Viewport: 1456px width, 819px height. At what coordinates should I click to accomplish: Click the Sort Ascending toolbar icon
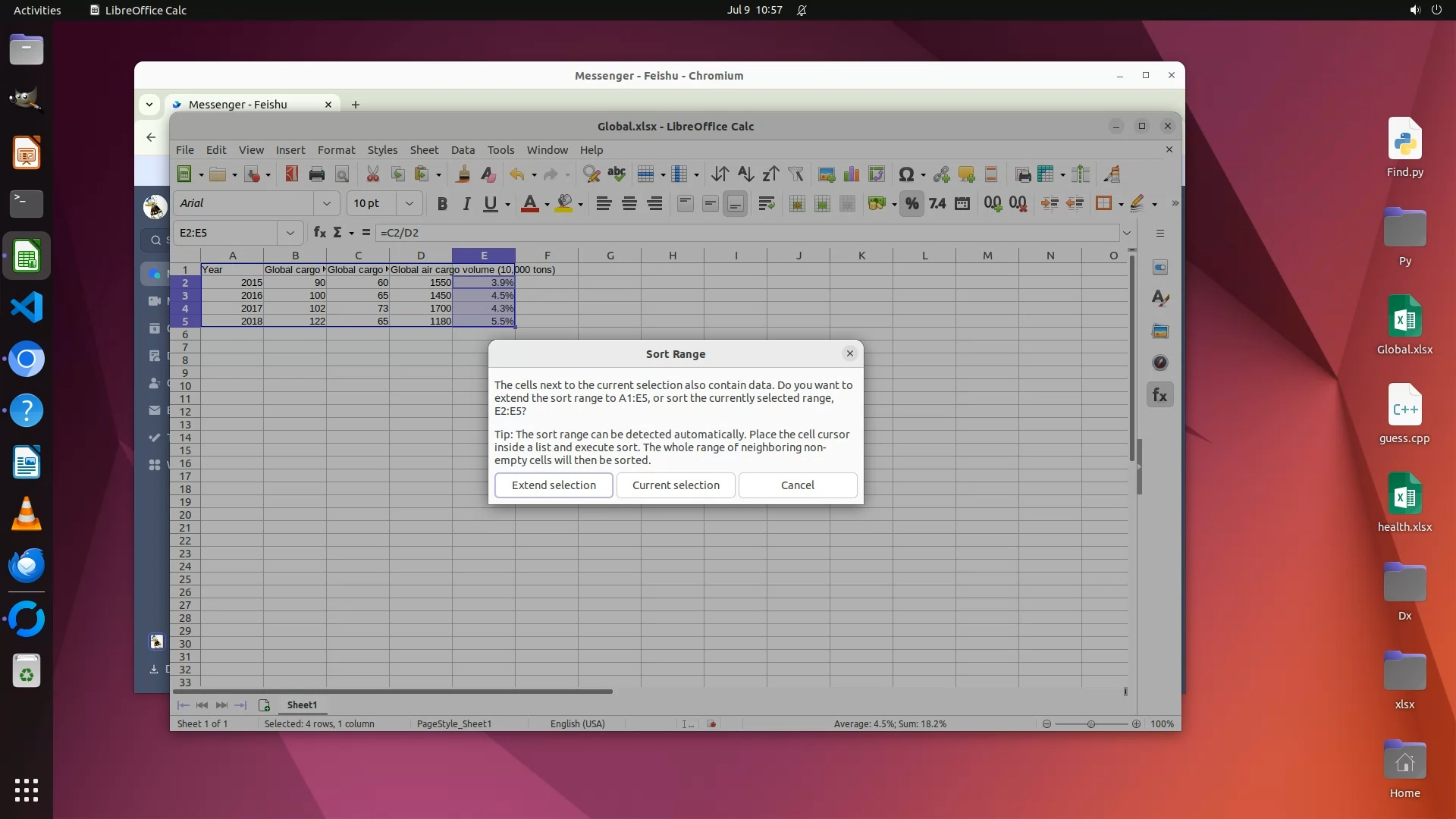[745, 174]
